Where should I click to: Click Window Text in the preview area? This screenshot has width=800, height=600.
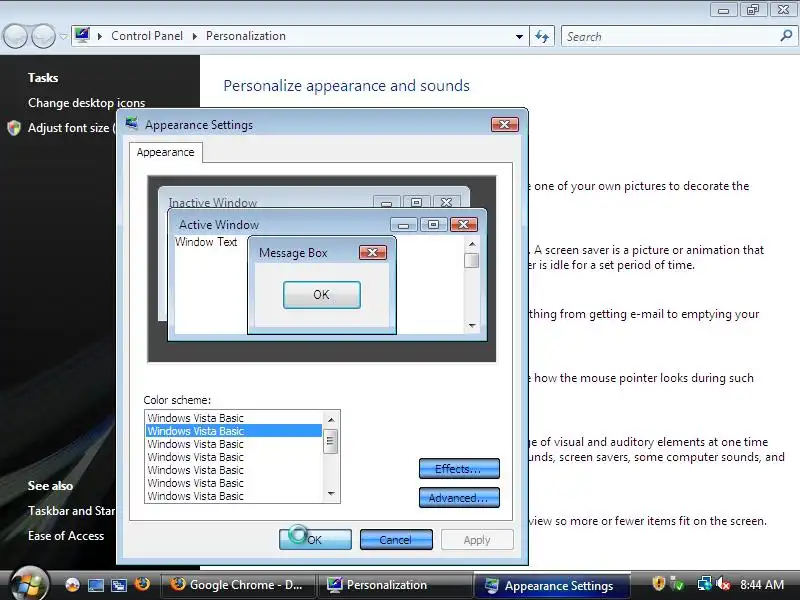point(206,242)
